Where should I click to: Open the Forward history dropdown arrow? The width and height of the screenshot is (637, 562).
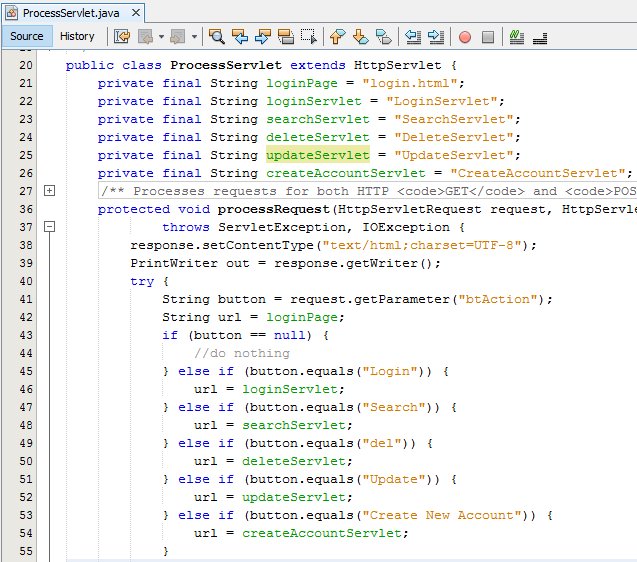point(194,37)
